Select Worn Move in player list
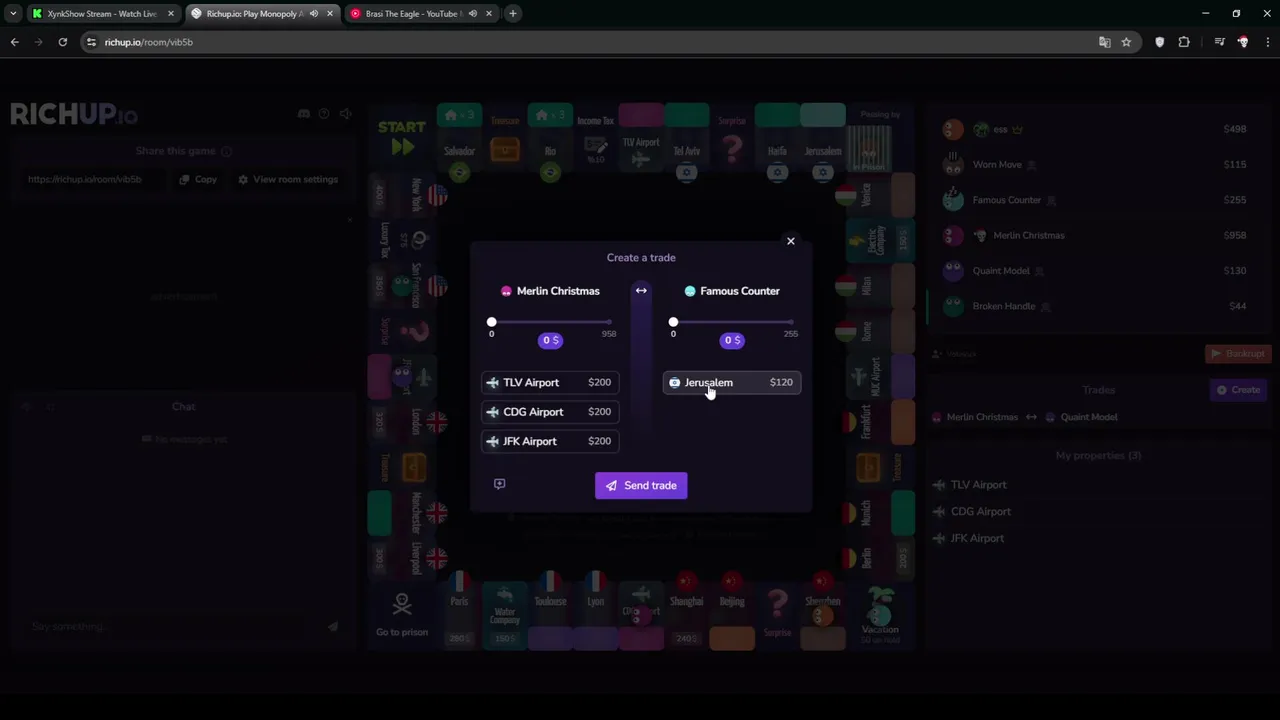 coord(1096,164)
